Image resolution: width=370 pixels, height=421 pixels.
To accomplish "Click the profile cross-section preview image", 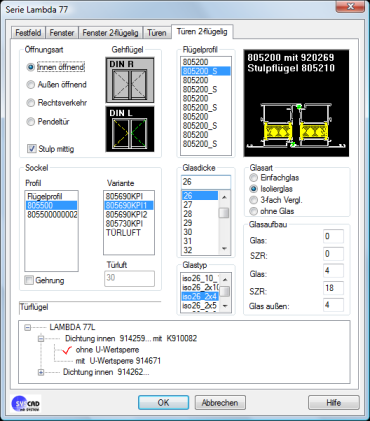I will [x=296, y=103].
